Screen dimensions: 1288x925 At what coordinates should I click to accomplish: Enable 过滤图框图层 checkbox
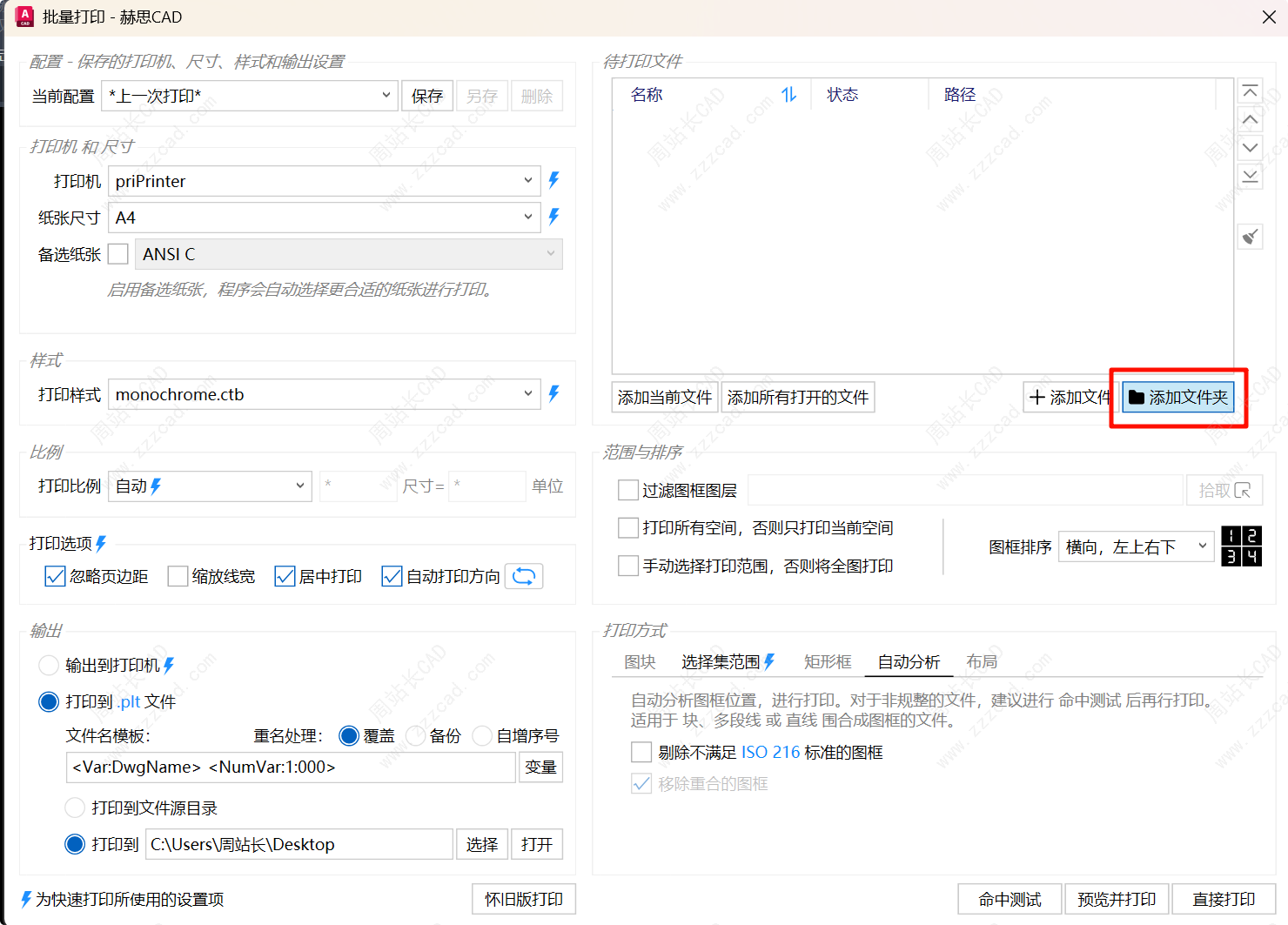coord(627,491)
